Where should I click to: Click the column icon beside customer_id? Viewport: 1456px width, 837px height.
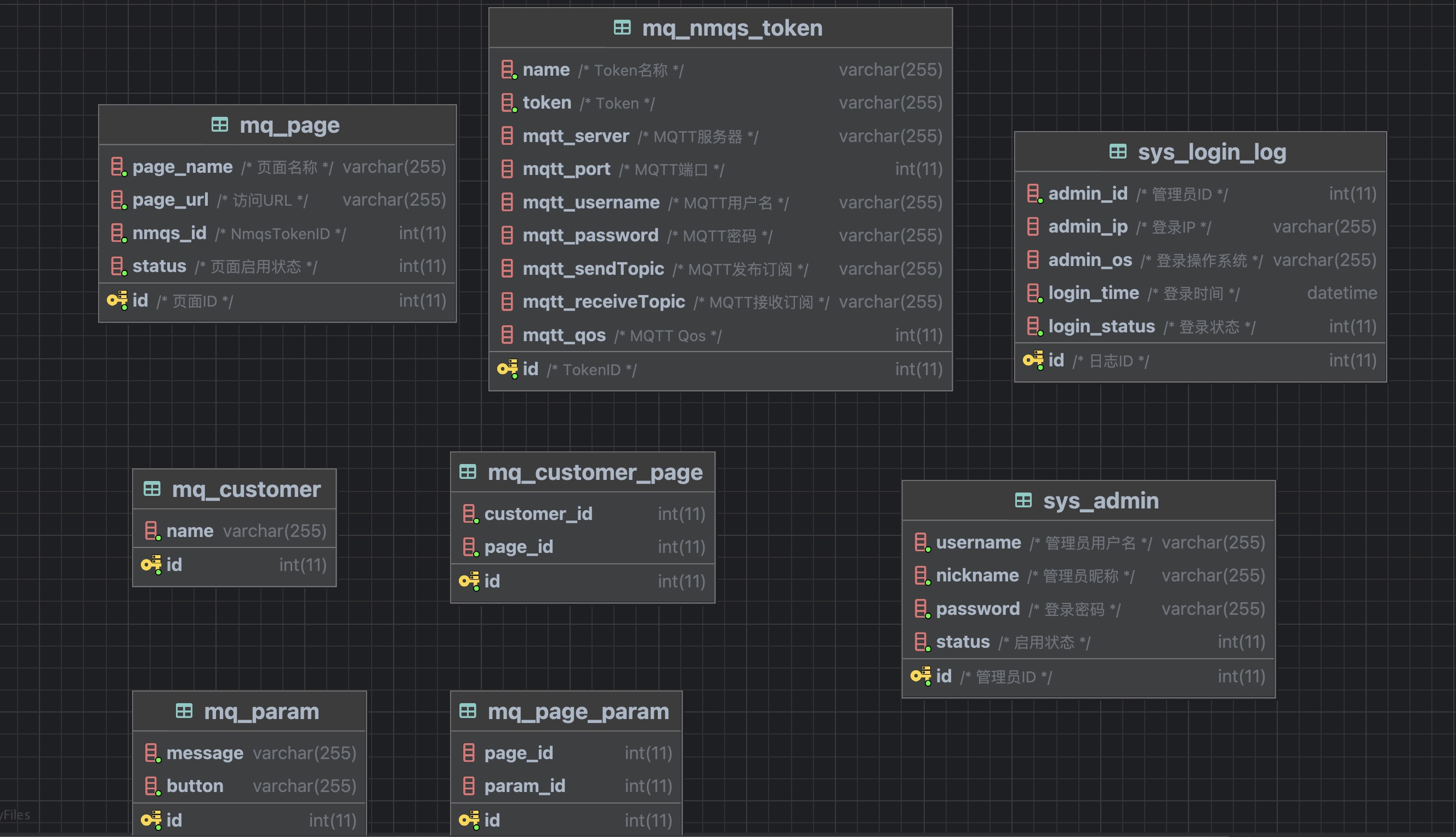[x=470, y=514]
